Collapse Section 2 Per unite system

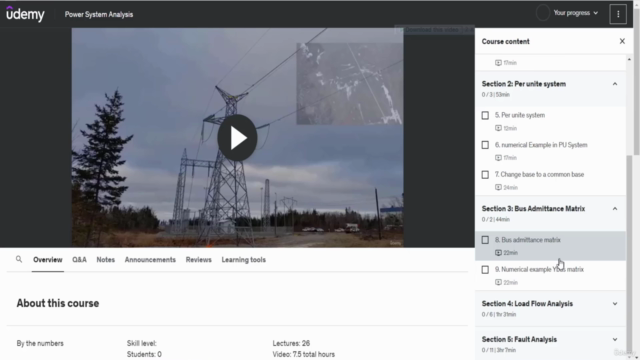(615, 84)
